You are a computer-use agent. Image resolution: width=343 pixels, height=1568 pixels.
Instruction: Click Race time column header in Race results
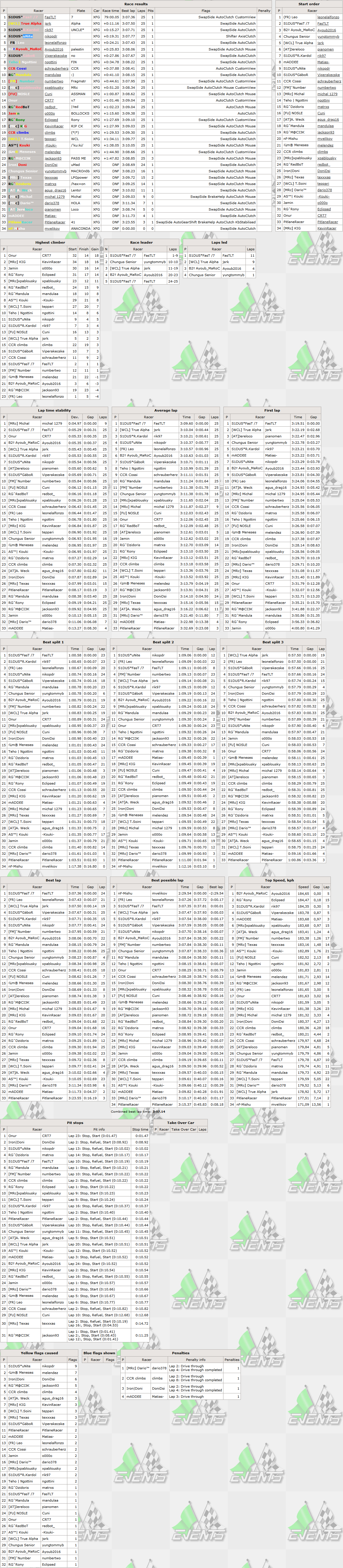click(x=110, y=10)
